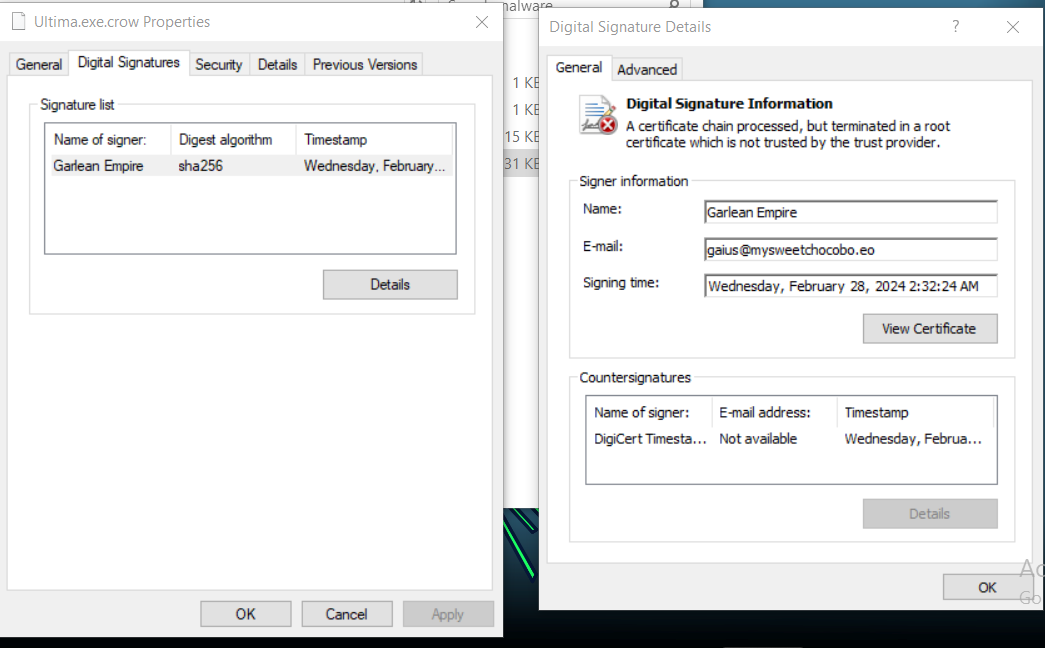This screenshot has height=648, width=1045.
Task: Close the Ultima.exe.crow Properties window
Action: (481, 21)
